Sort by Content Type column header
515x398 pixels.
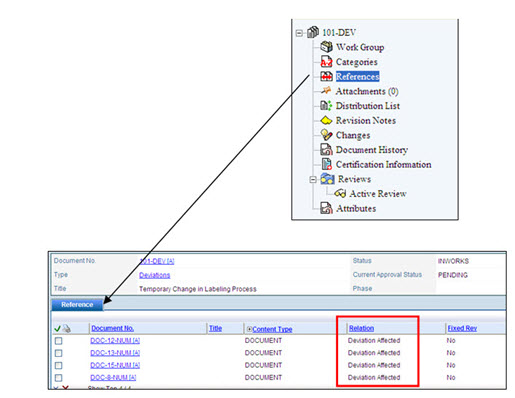click(272, 329)
